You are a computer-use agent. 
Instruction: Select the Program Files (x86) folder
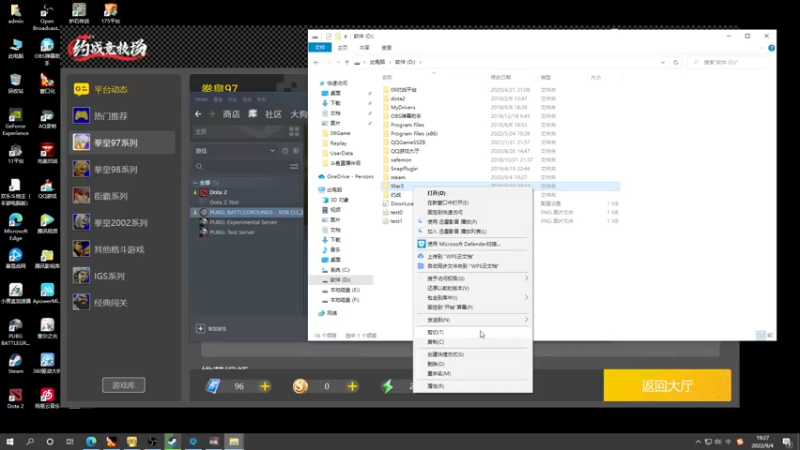[414, 134]
